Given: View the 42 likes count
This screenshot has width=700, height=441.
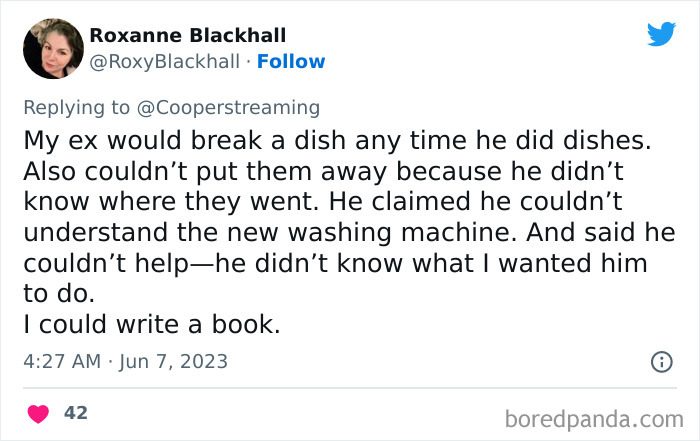Looking at the screenshot, I should click(75, 412).
